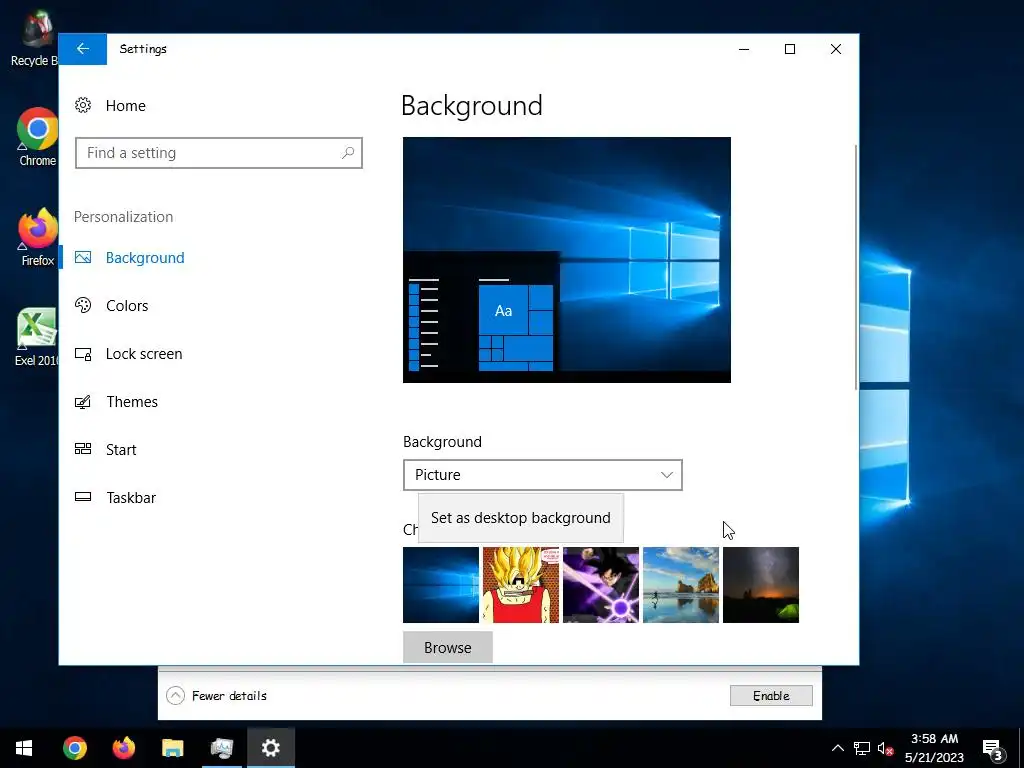Click Enable in the window behind Settings
The width and height of the screenshot is (1024, 768).
(x=771, y=696)
